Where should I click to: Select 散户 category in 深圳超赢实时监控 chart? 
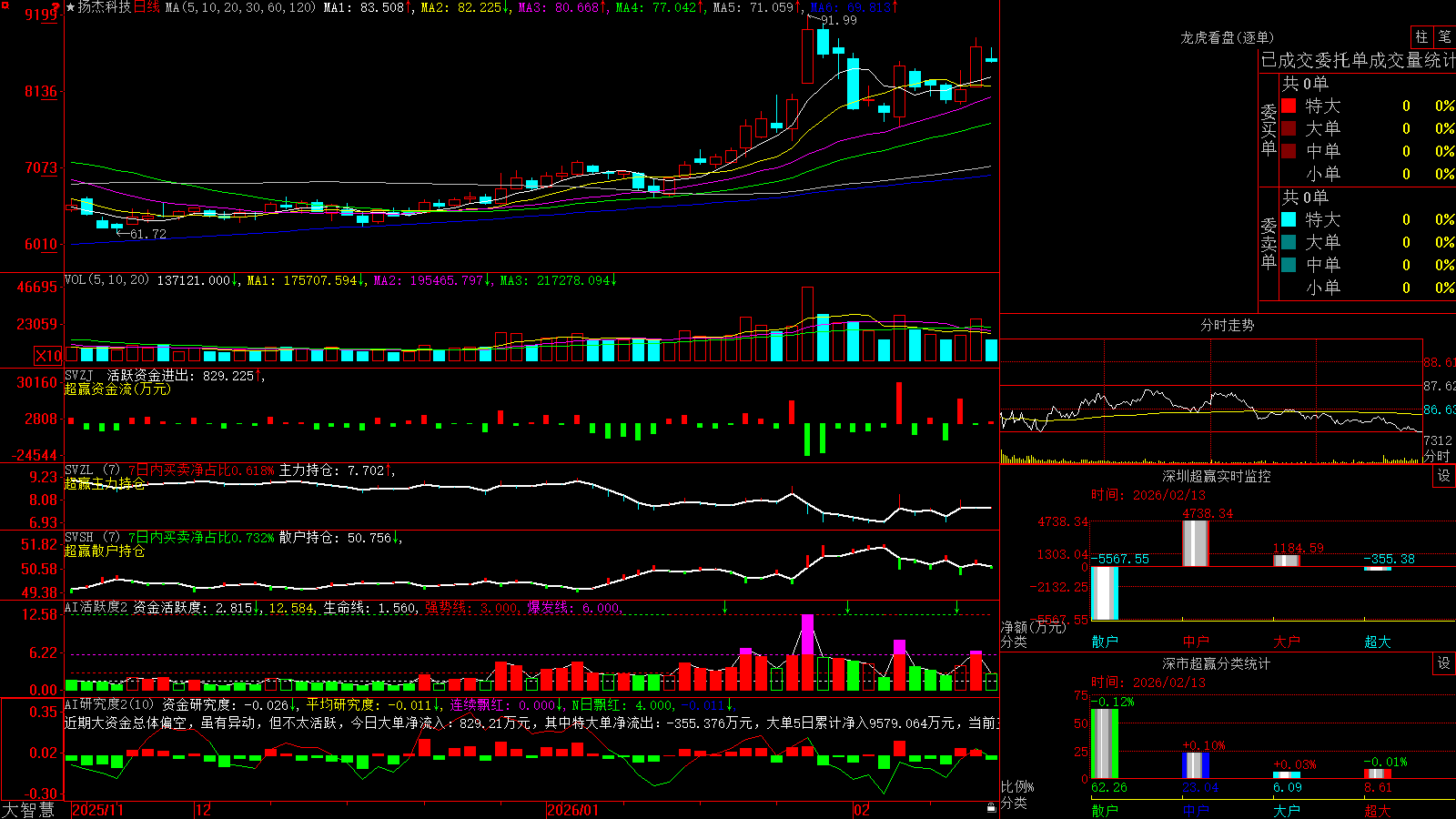[x=1105, y=642]
